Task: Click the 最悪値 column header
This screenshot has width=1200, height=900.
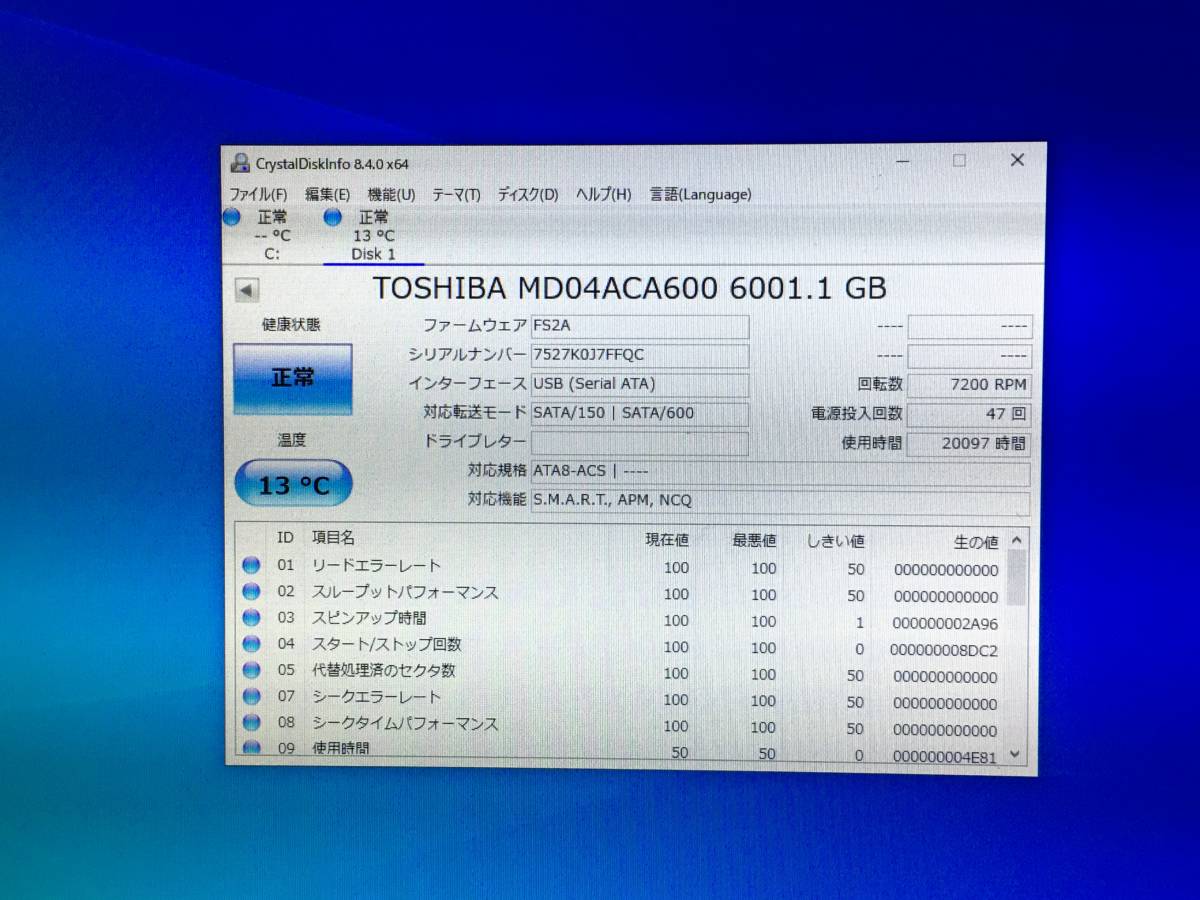Action: tap(754, 540)
